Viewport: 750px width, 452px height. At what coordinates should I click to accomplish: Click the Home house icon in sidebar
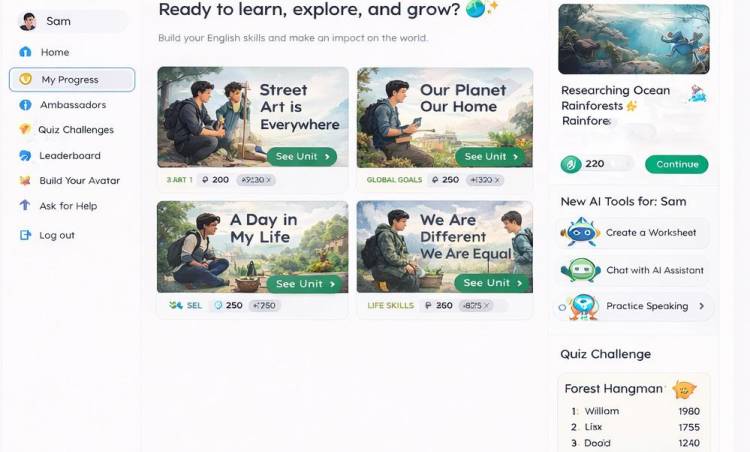pos(25,52)
